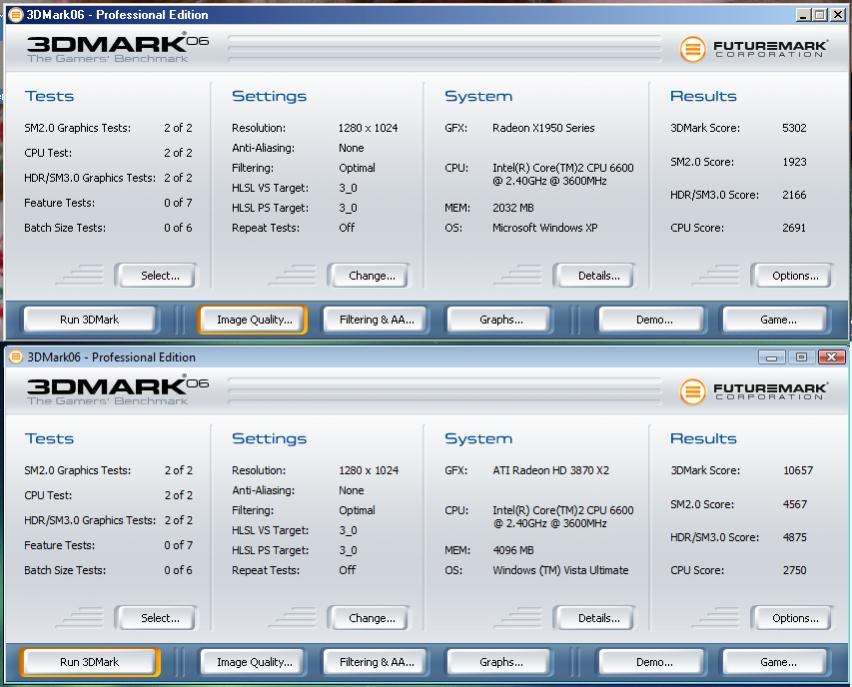This screenshot has width=852, height=687.
Task: Open Graphs... in the Vista Ultimate window
Action: [499, 662]
